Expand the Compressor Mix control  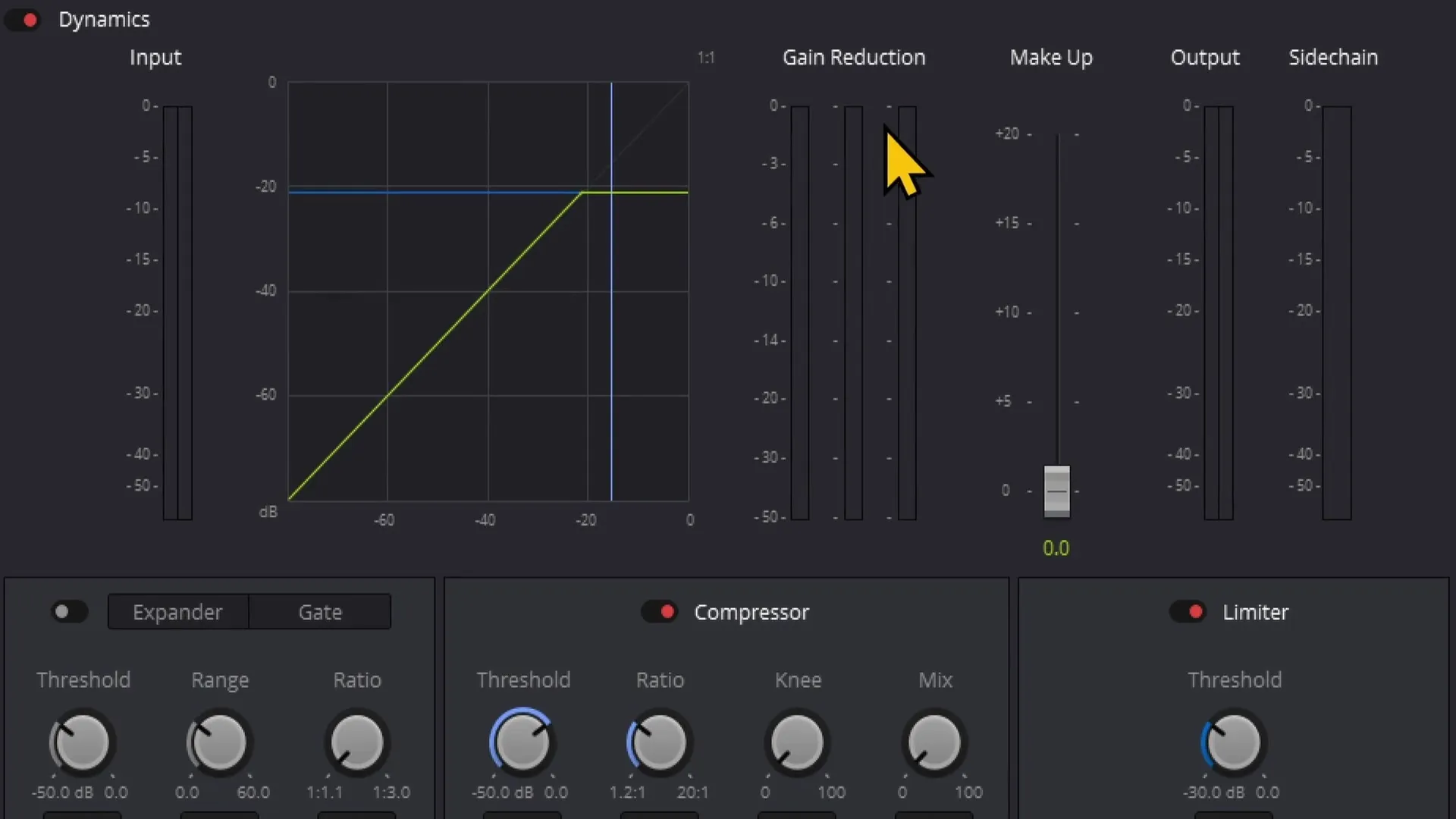point(934,742)
